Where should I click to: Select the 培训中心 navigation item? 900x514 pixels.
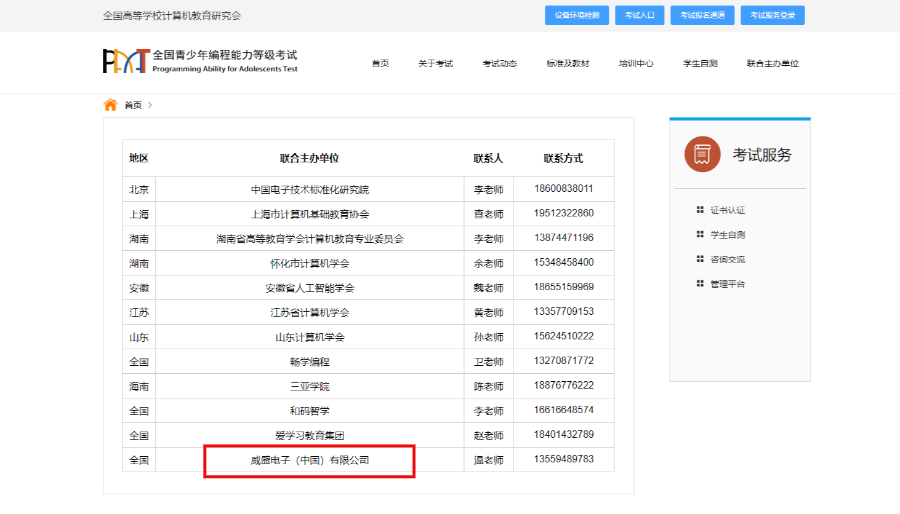pyautogui.click(x=636, y=63)
